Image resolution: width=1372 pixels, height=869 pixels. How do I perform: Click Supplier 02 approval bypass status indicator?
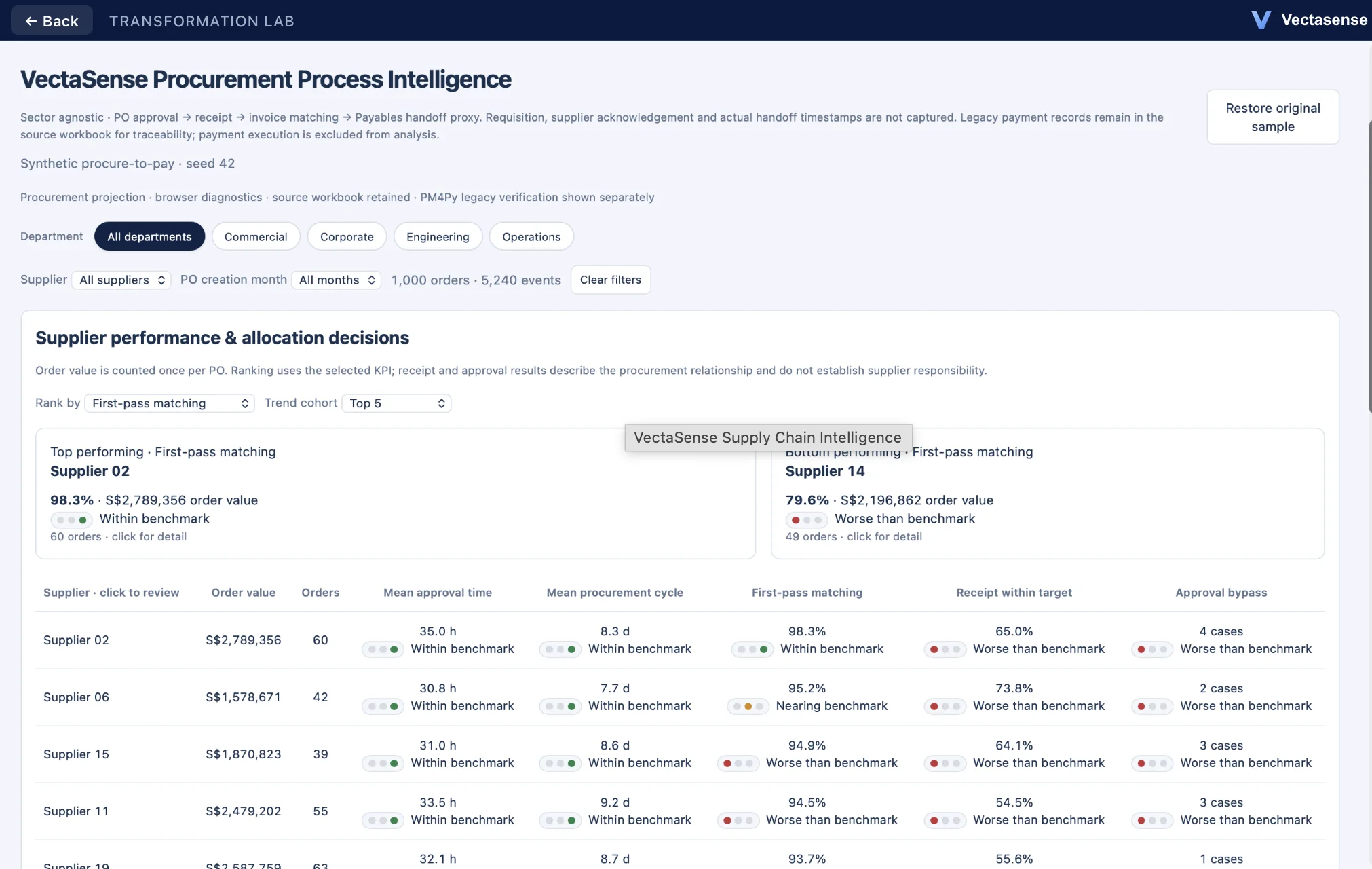tap(1152, 650)
